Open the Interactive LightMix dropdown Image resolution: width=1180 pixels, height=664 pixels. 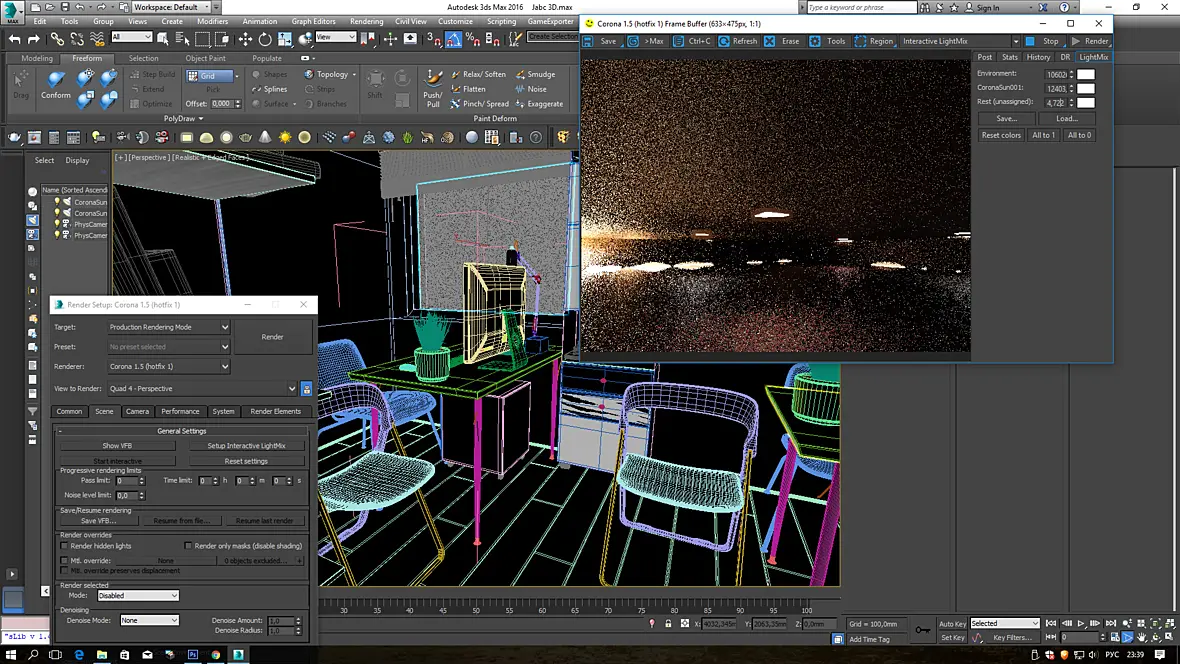point(960,41)
